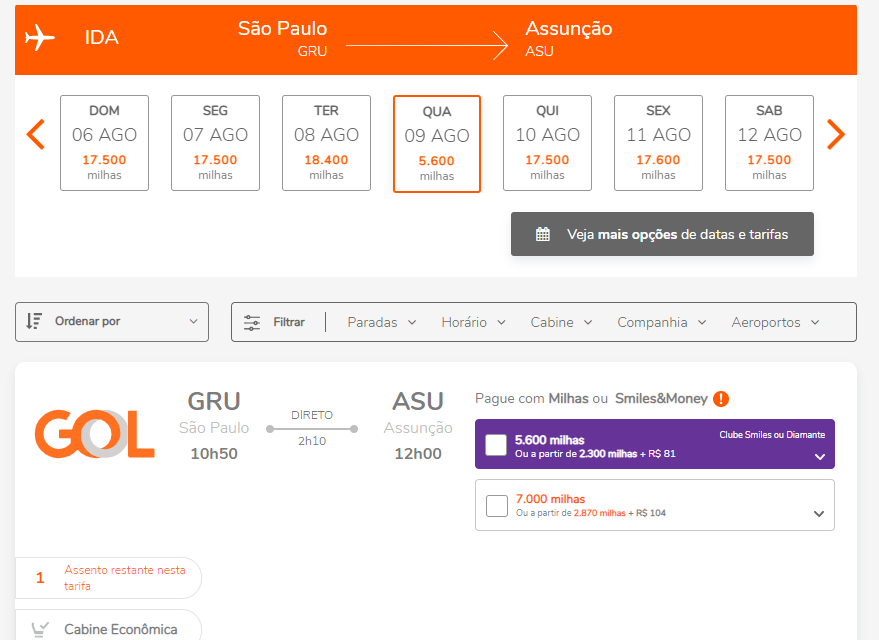This screenshot has width=879, height=640.
Task: Click the left arrow to view earlier dates
Action: click(x=35, y=133)
